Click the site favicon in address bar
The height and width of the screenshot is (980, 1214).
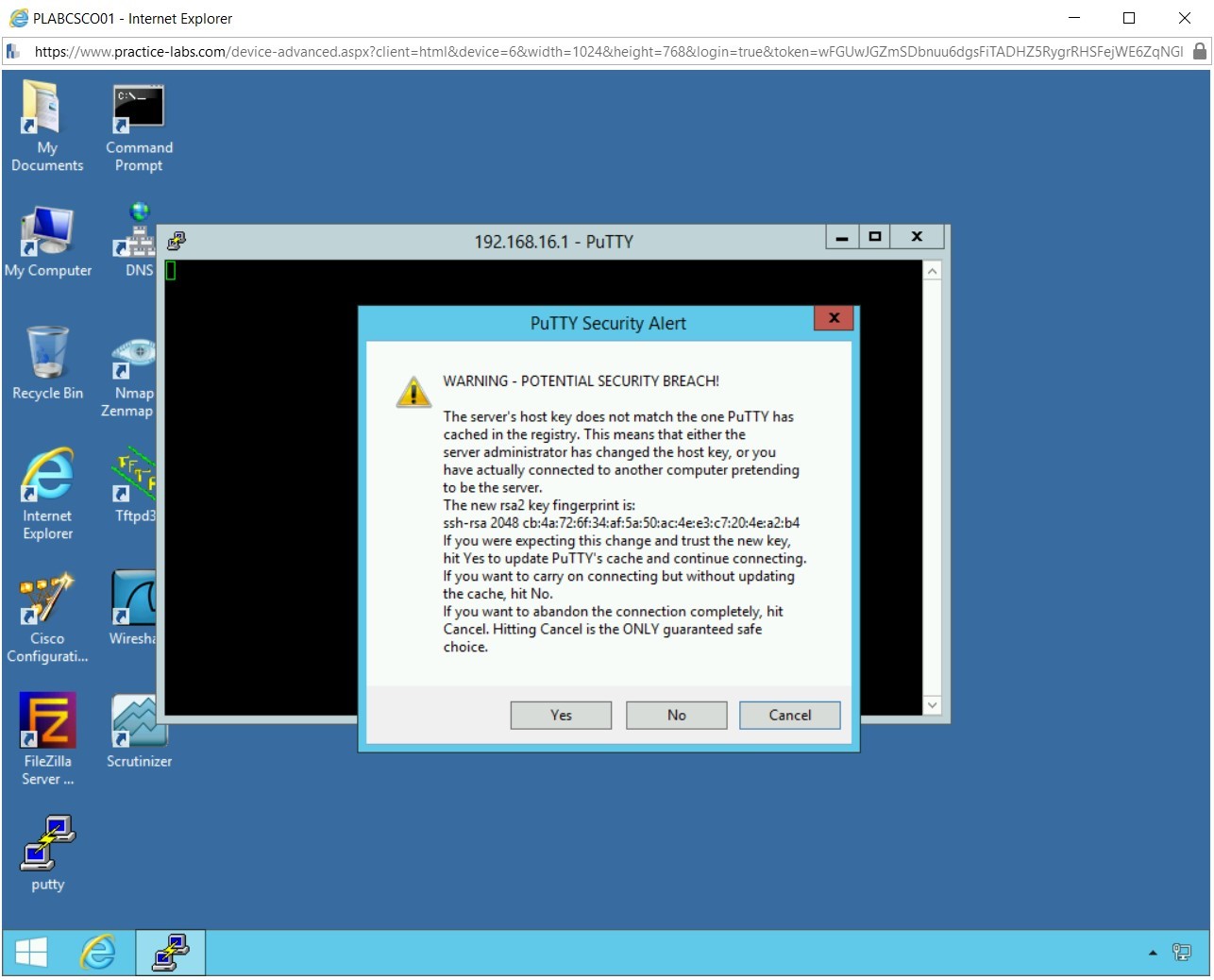point(13,52)
